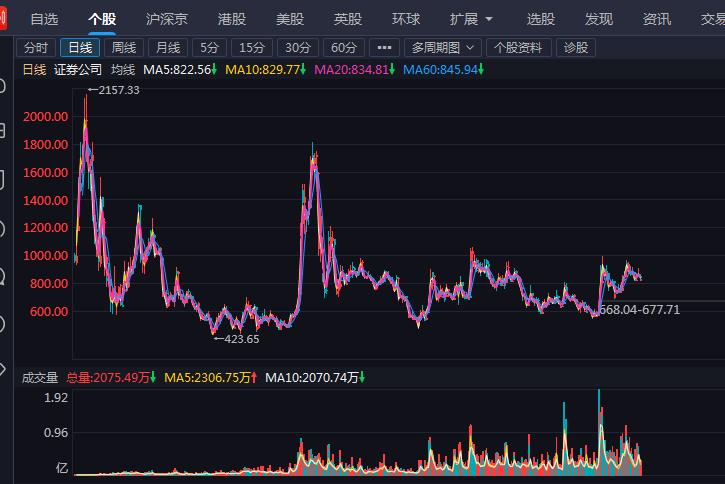Click the 均线 indicator name

pyautogui.click(x=123, y=70)
